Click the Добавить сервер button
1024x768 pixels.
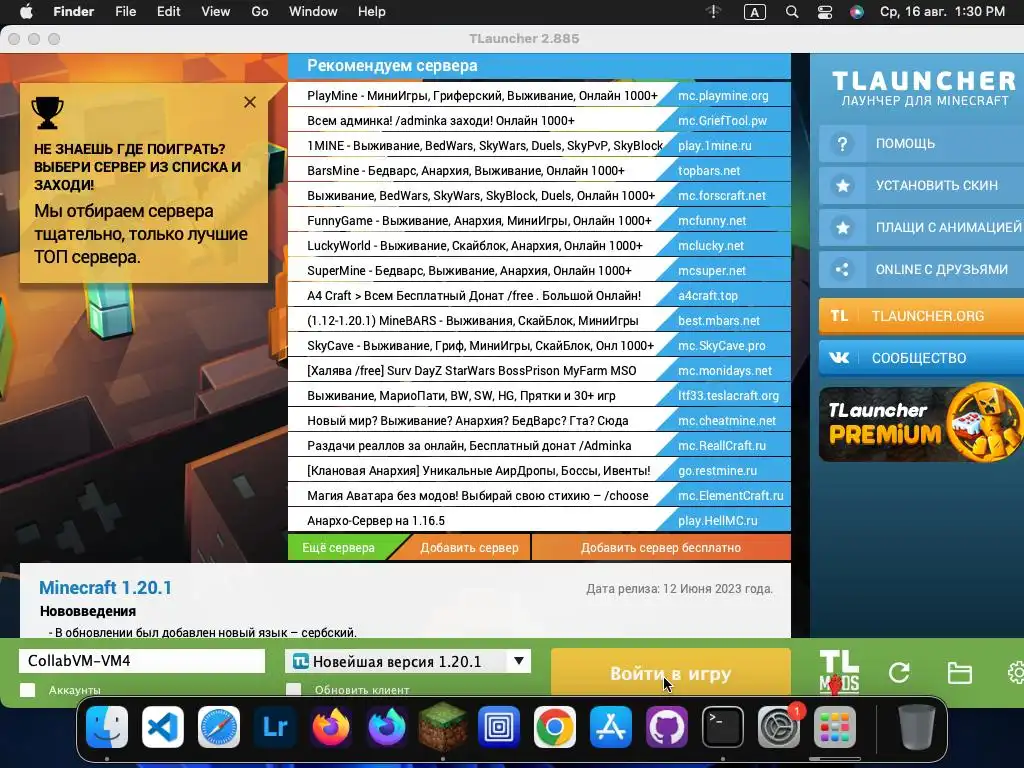pyautogui.click(x=469, y=548)
